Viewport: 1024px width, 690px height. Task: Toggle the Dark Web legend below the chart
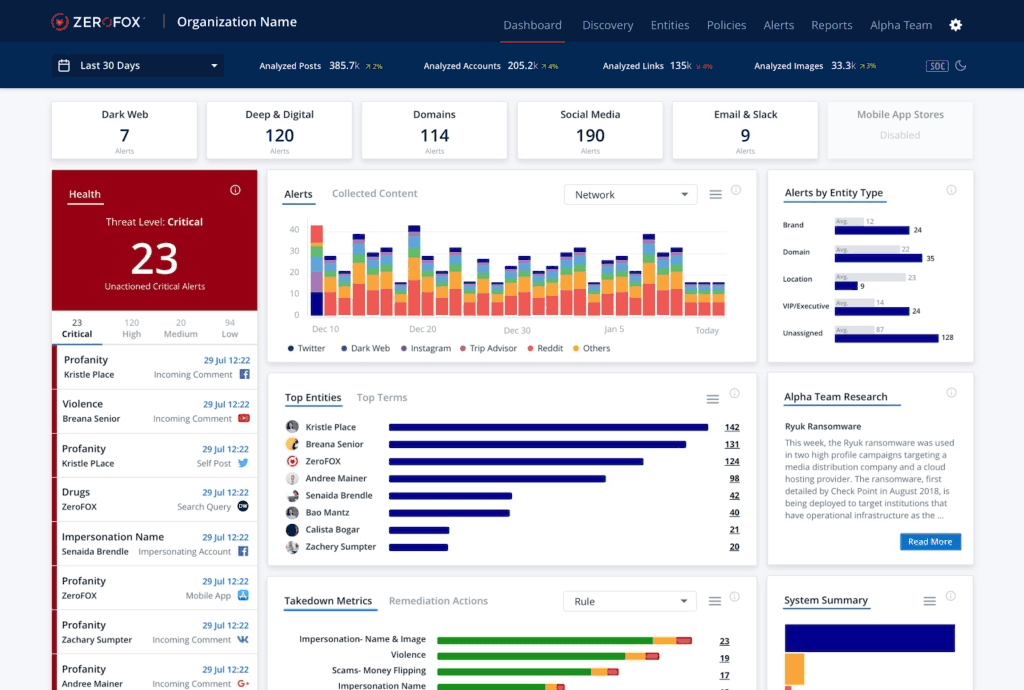(x=363, y=346)
